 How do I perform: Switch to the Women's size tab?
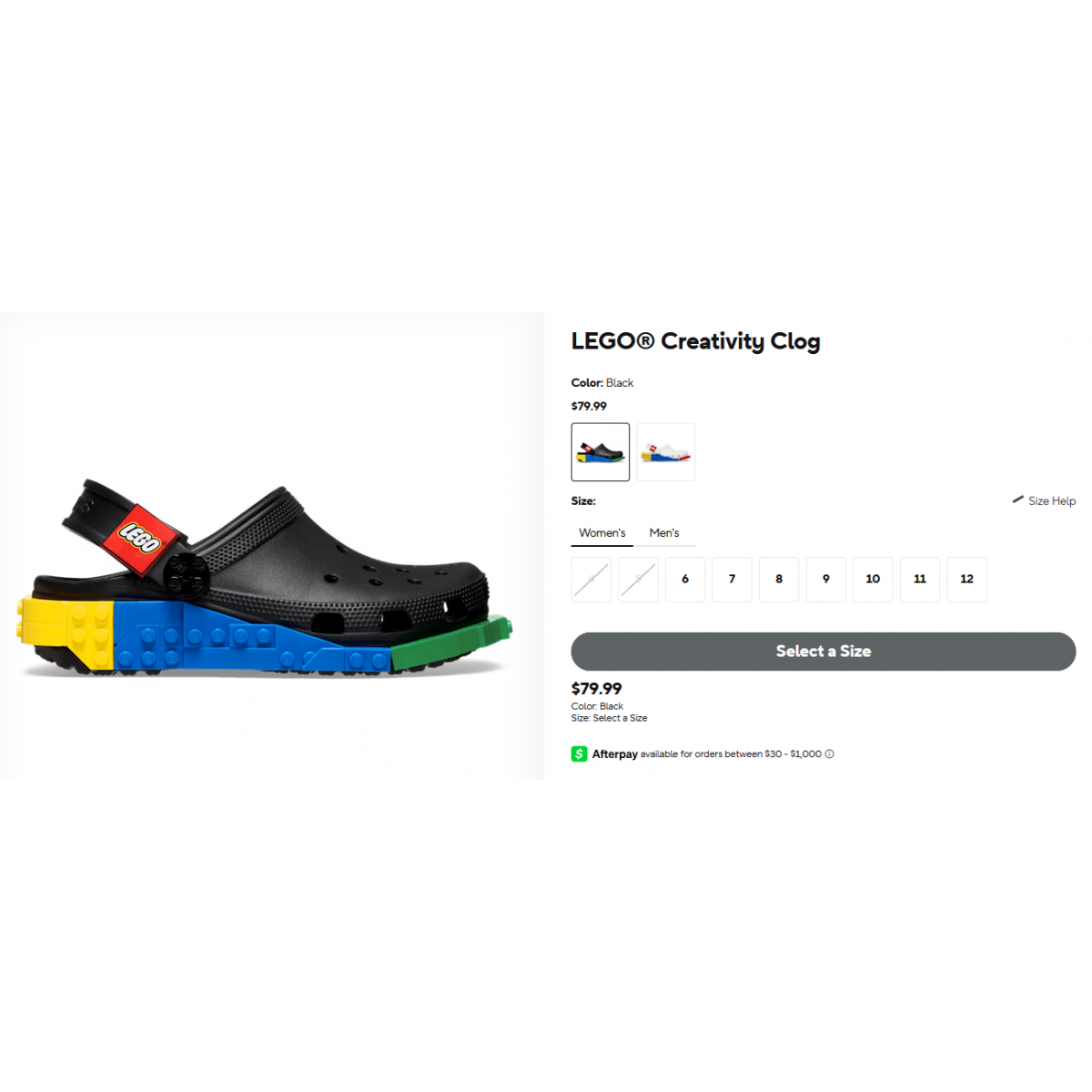[x=602, y=532]
